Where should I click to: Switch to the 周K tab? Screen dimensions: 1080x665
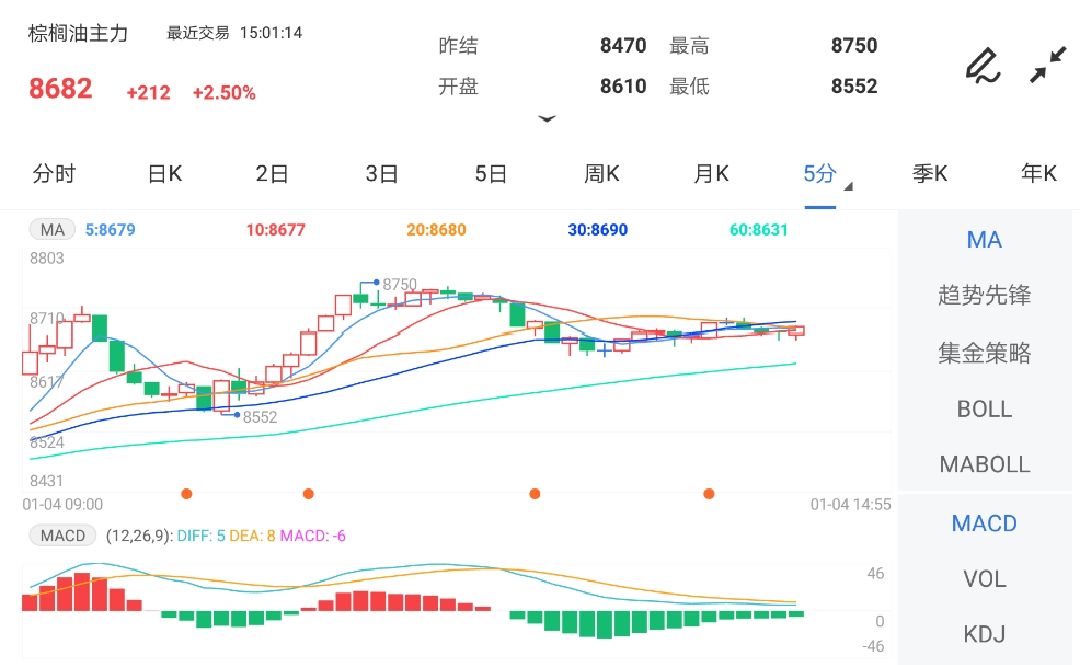[x=601, y=174]
